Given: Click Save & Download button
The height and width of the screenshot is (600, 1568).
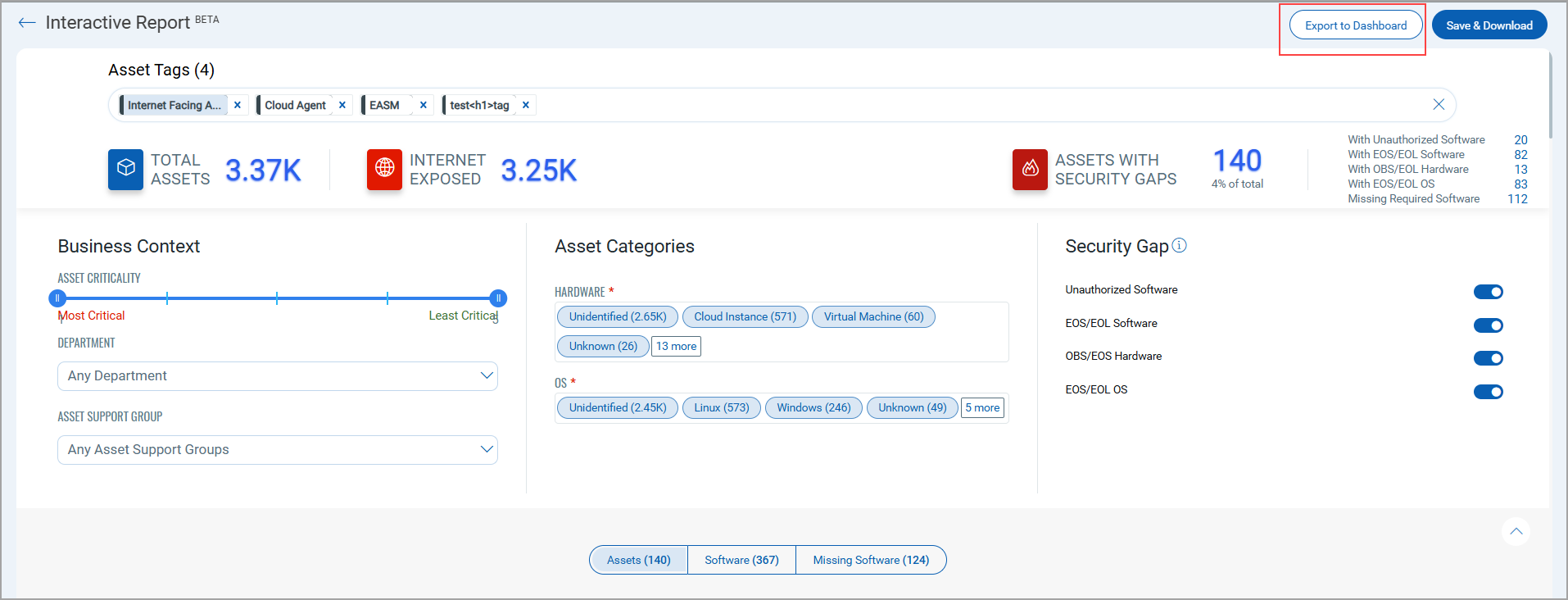Looking at the screenshot, I should [x=1489, y=25].
